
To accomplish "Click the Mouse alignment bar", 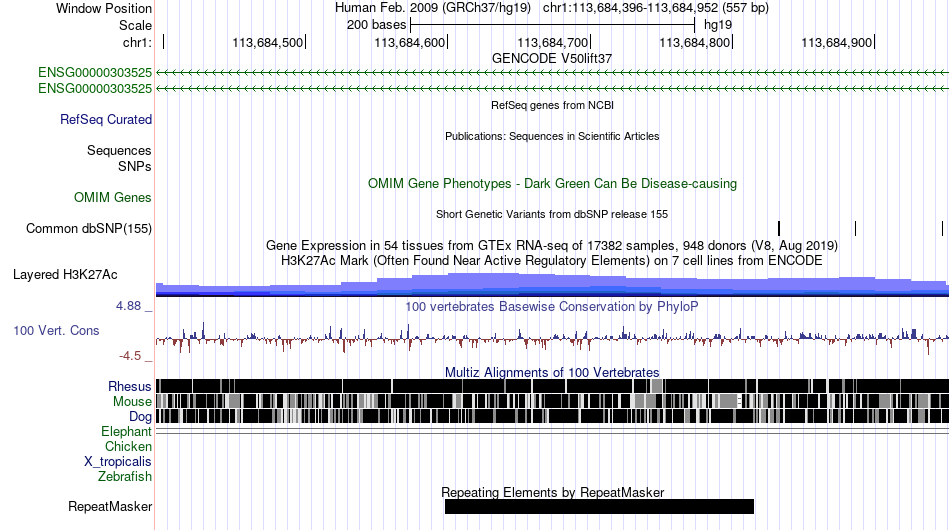I will 552,401.
